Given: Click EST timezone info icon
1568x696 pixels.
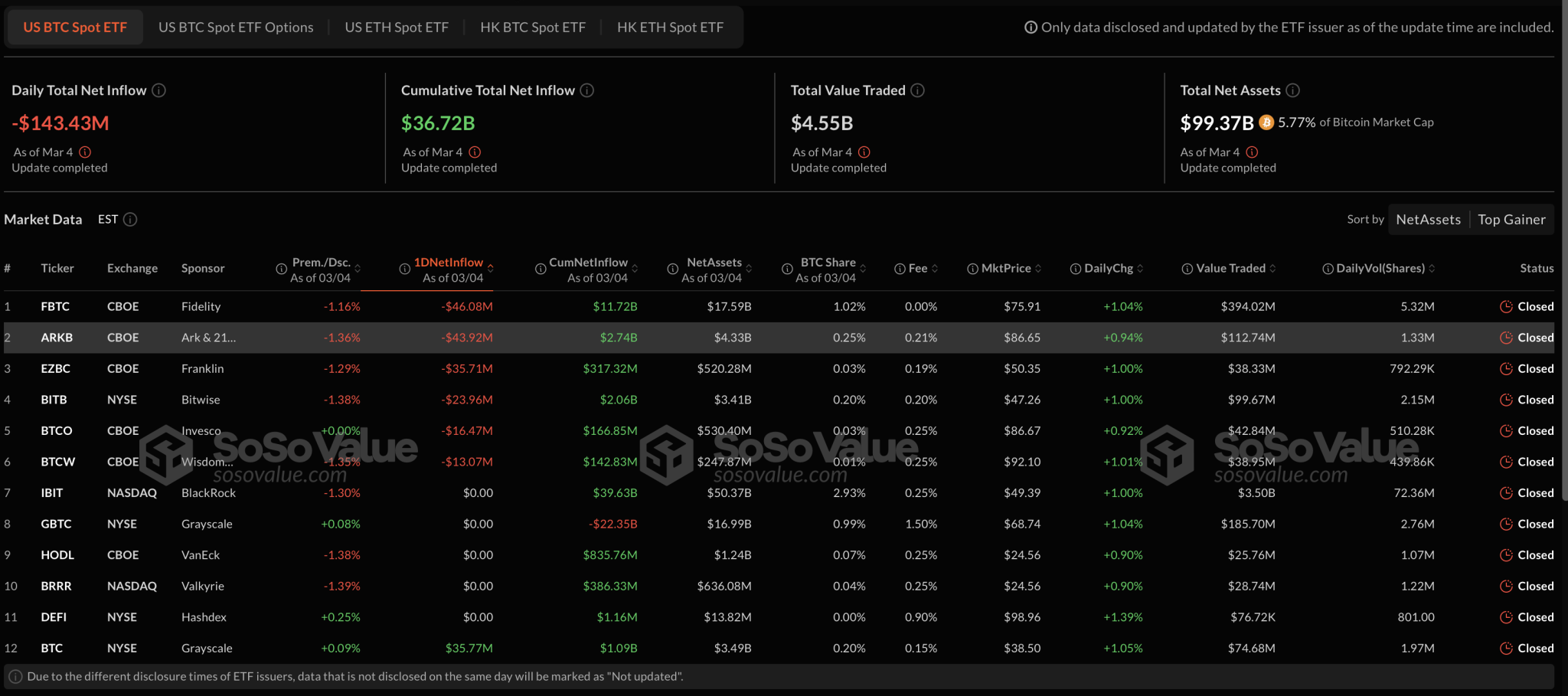Looking at the screenshot, I should tap(130, 220).
